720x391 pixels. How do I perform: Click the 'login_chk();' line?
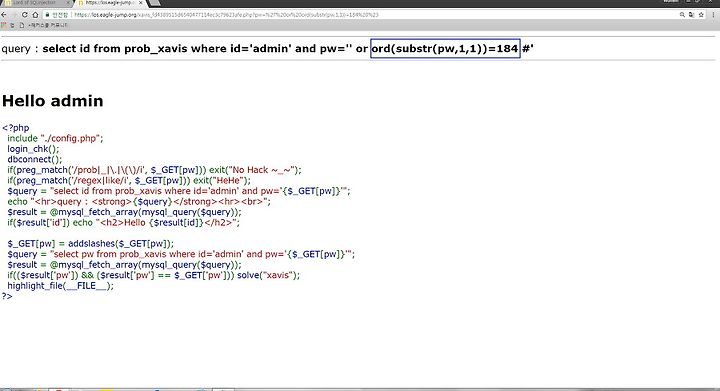33,149
